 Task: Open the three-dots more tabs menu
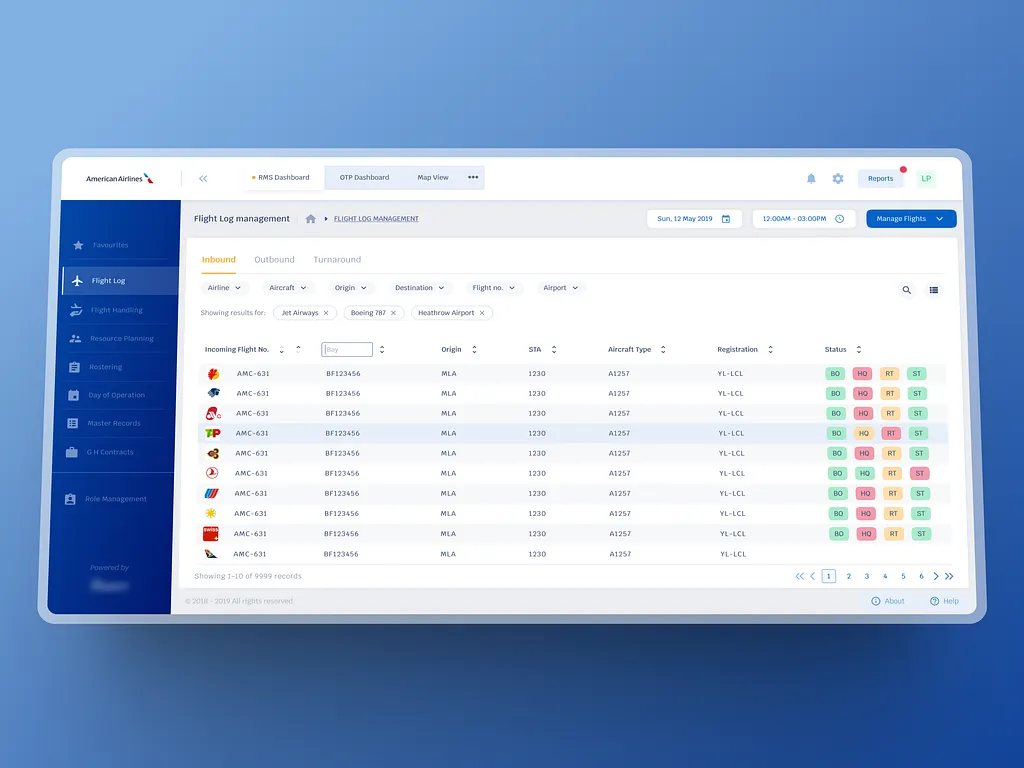[x=473, y=178]
